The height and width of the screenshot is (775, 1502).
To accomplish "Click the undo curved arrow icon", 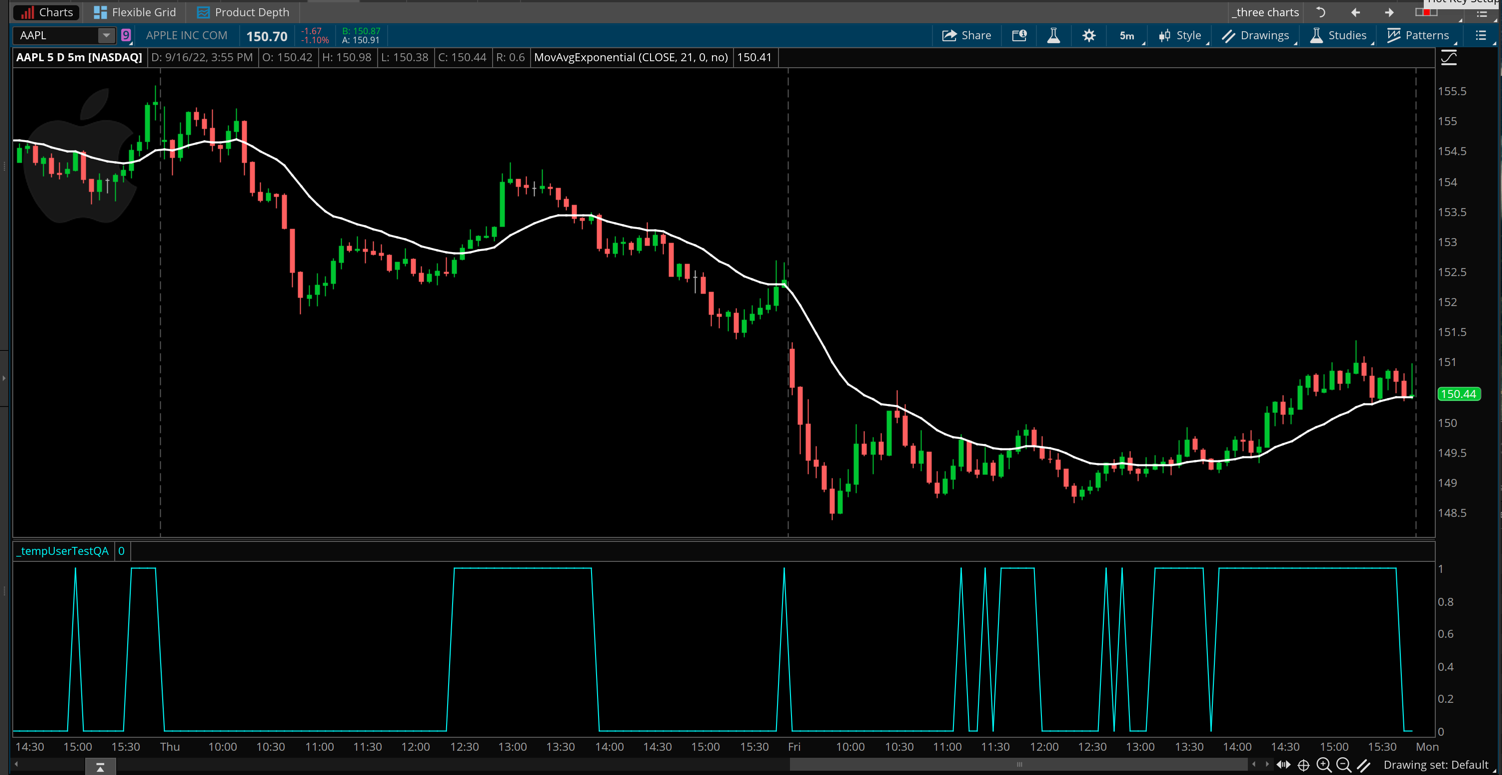I will [x=1320, y=12].
